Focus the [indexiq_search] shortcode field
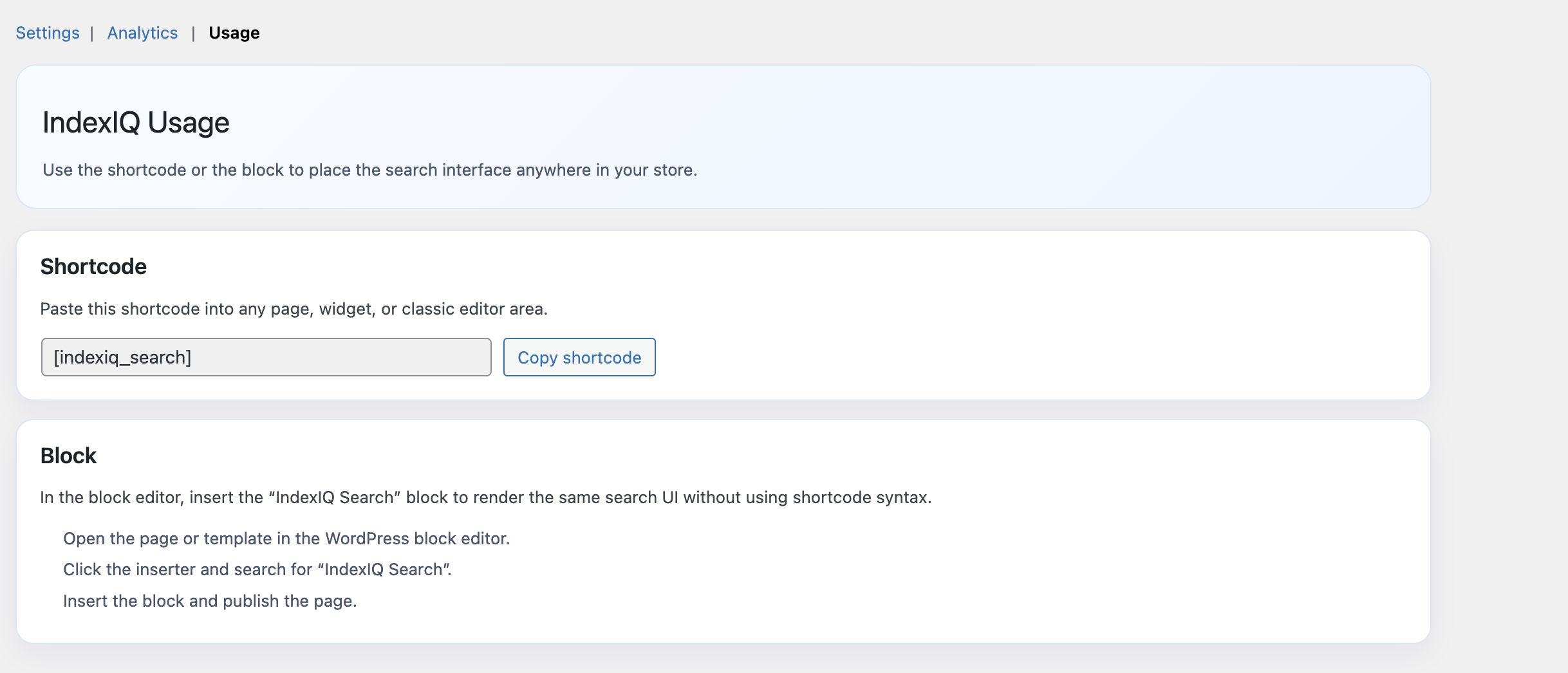Viewport: 1568px width, 673px height. pos(266,357)
